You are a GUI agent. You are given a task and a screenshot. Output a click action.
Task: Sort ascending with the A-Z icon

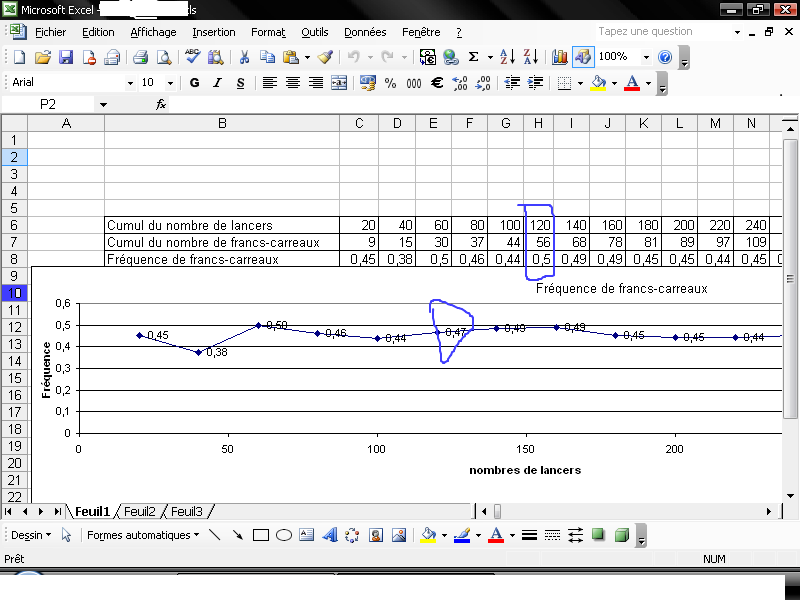pyautogui.click(x=506, y=57)
